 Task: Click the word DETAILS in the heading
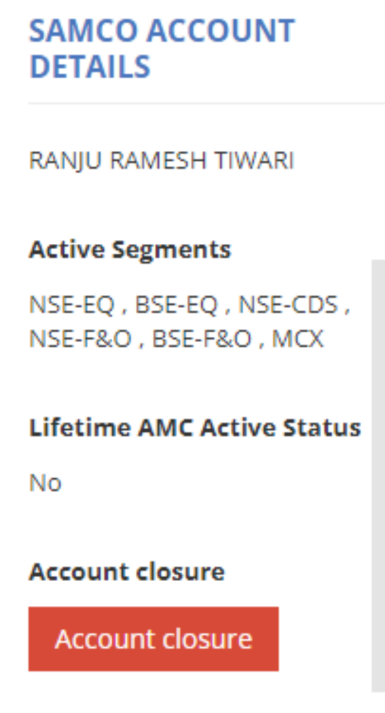click(x=90, y=66)
